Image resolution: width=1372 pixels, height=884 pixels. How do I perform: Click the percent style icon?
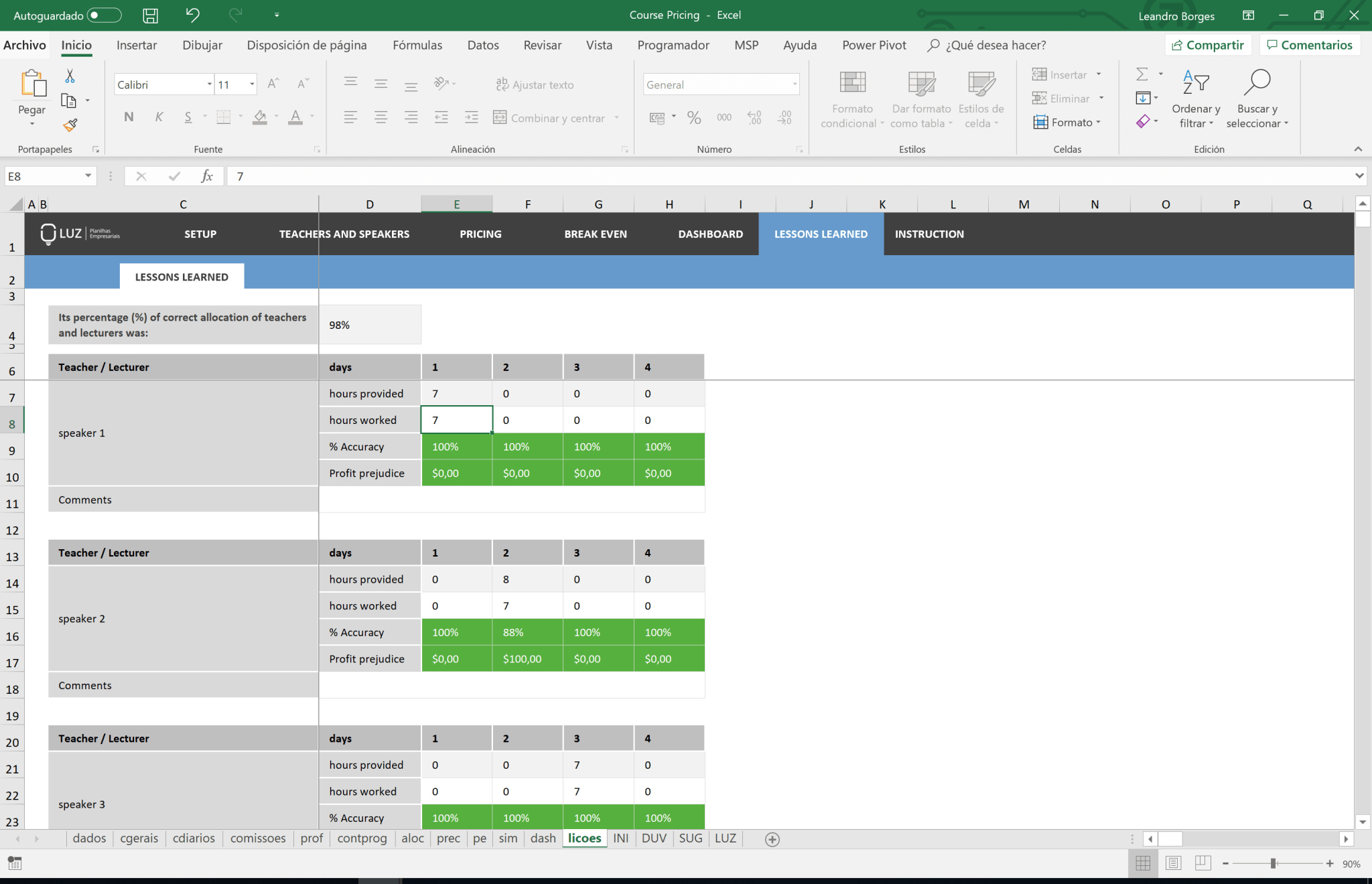click(x=694, y=117)
